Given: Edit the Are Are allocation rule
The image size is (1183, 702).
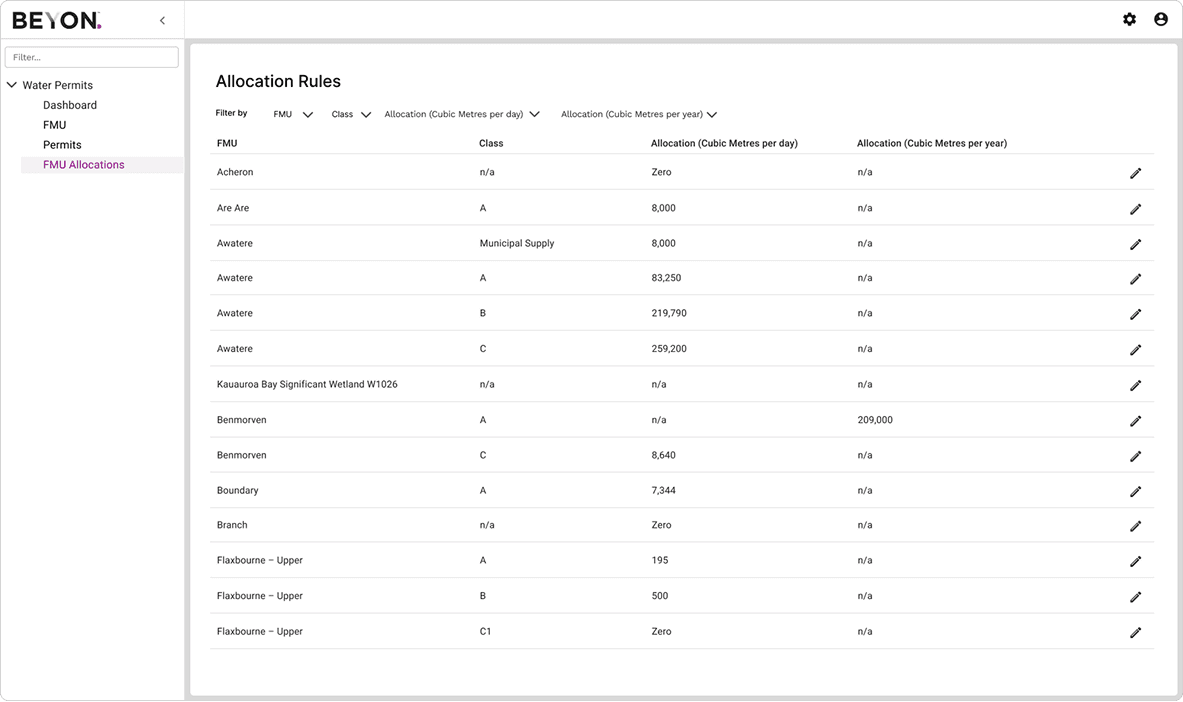Looking at the screenshot, I should click(1135, 208).
